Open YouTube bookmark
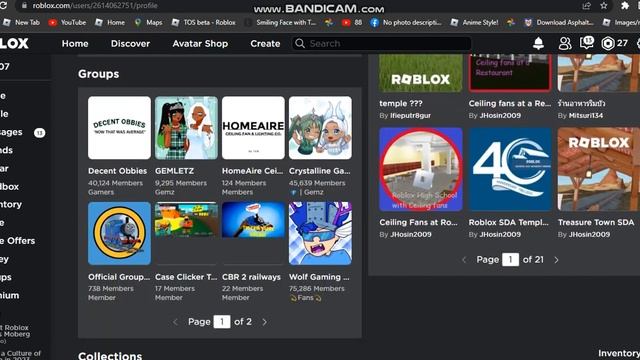640x360 pixels. click(x=67, y=22)
